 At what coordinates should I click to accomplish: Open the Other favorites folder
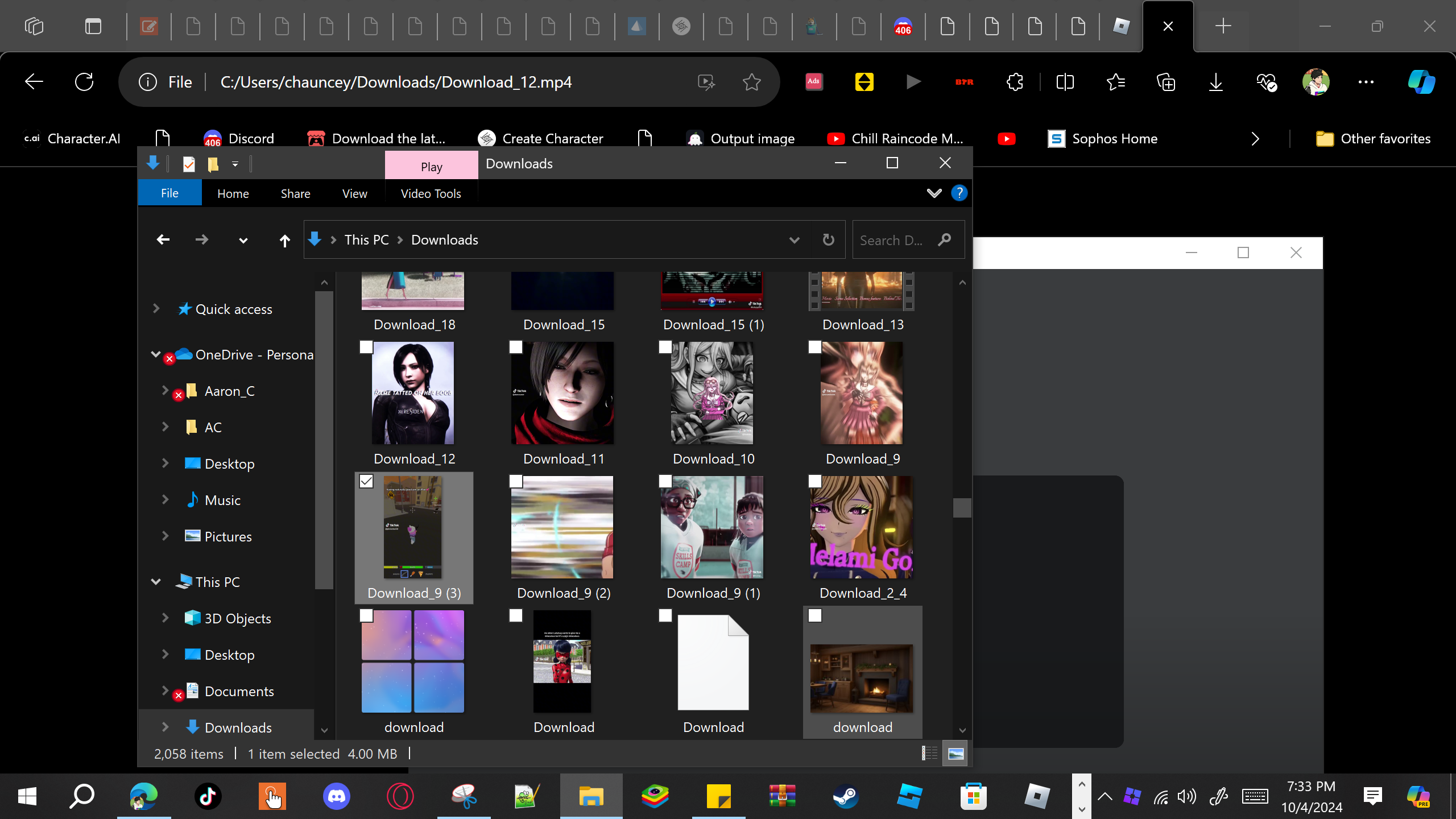coord(1374,139)
